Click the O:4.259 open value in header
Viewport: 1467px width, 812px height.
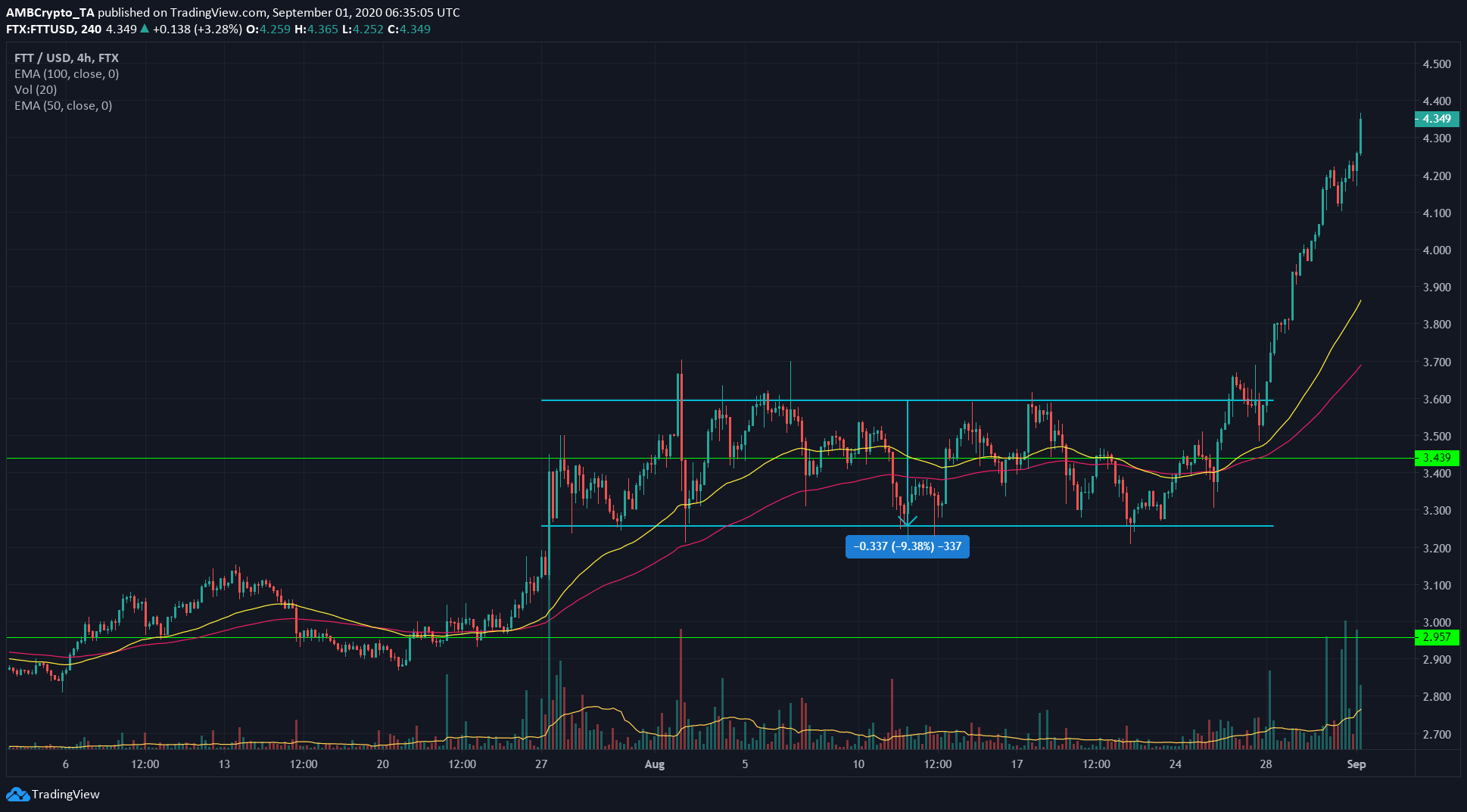pos(269,30)
